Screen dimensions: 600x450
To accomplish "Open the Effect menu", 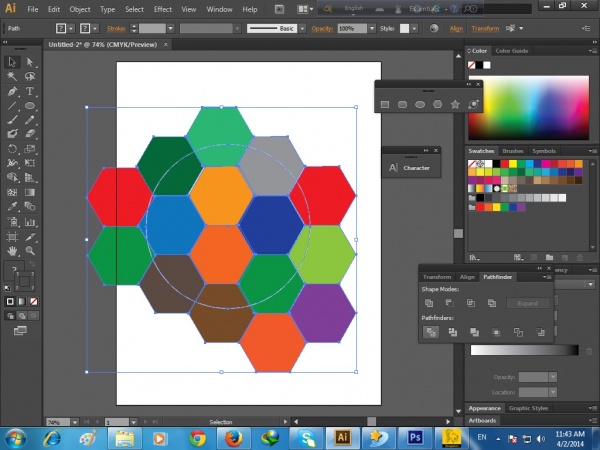I will [x=162, y=9].
